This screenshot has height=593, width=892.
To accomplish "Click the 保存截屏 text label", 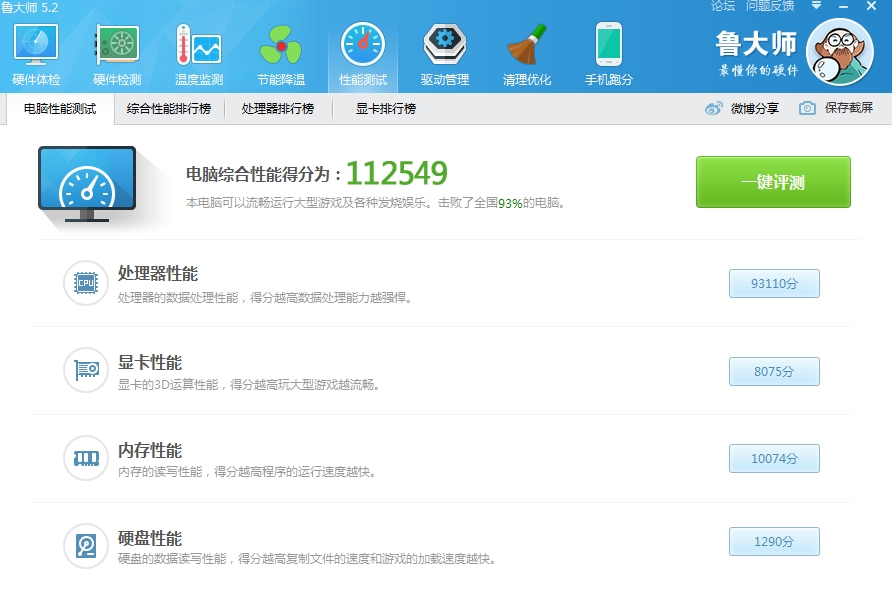I will pos(849,108).
